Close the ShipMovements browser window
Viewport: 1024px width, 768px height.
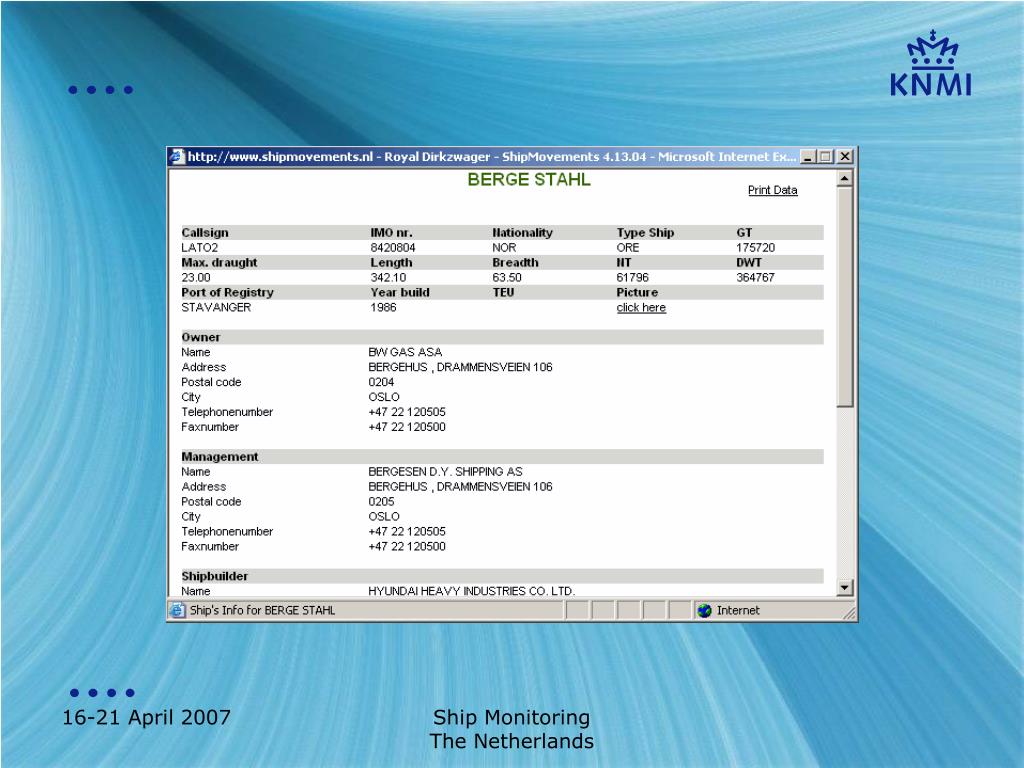coord(844,157)
